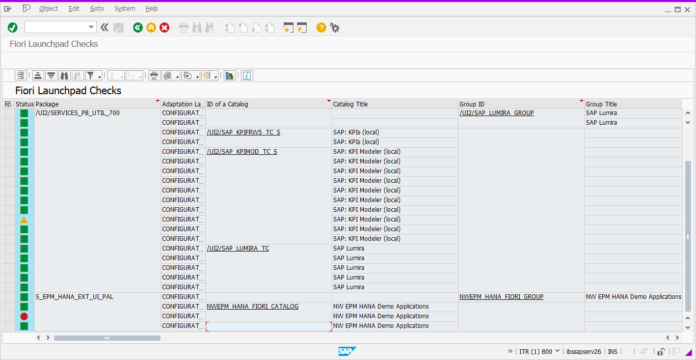
Task: Click the Display Graphic chart icon
Action: pyautogui.click(x=229, y=75)
